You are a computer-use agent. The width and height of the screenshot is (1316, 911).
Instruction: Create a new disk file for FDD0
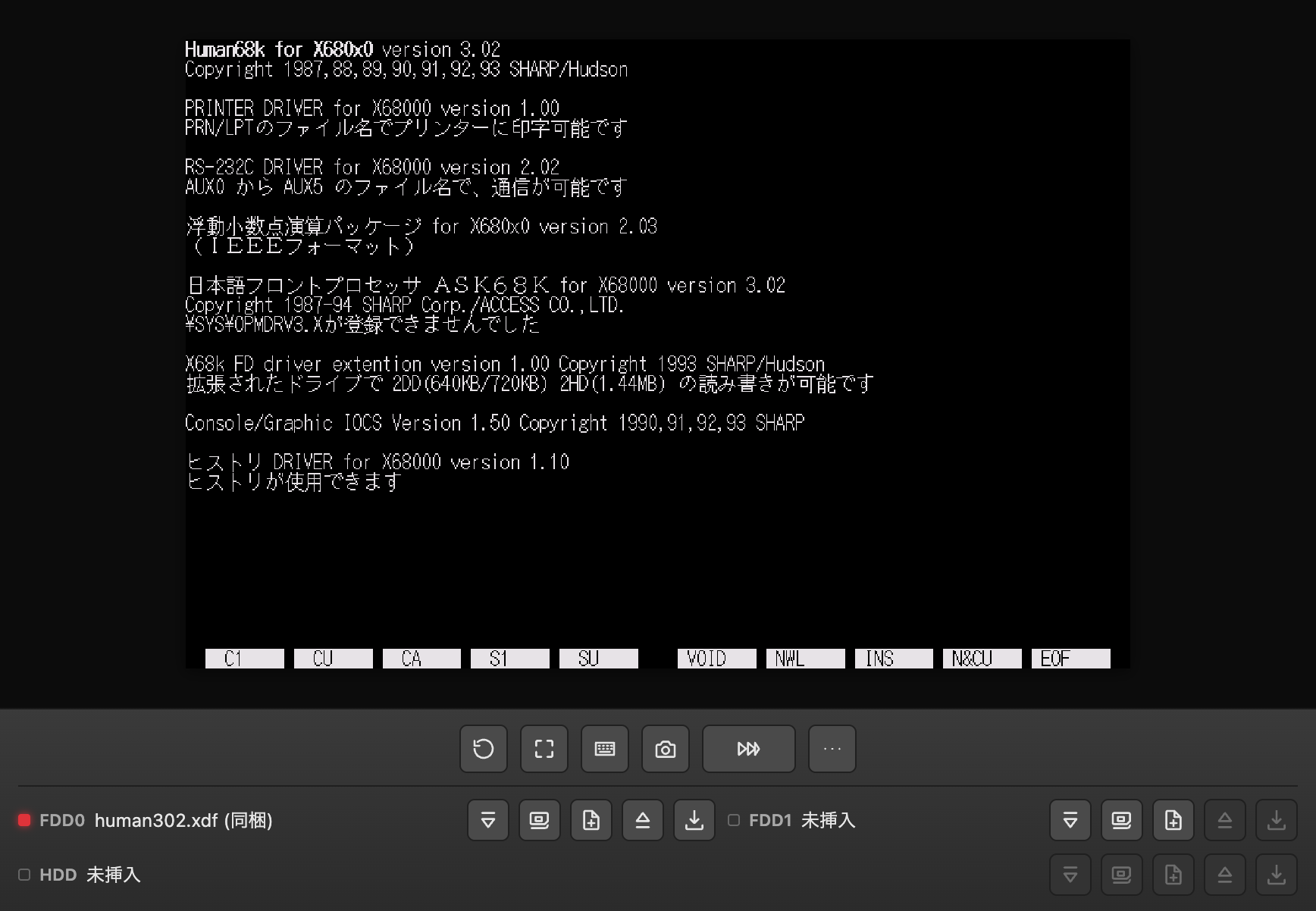(591, 820)
